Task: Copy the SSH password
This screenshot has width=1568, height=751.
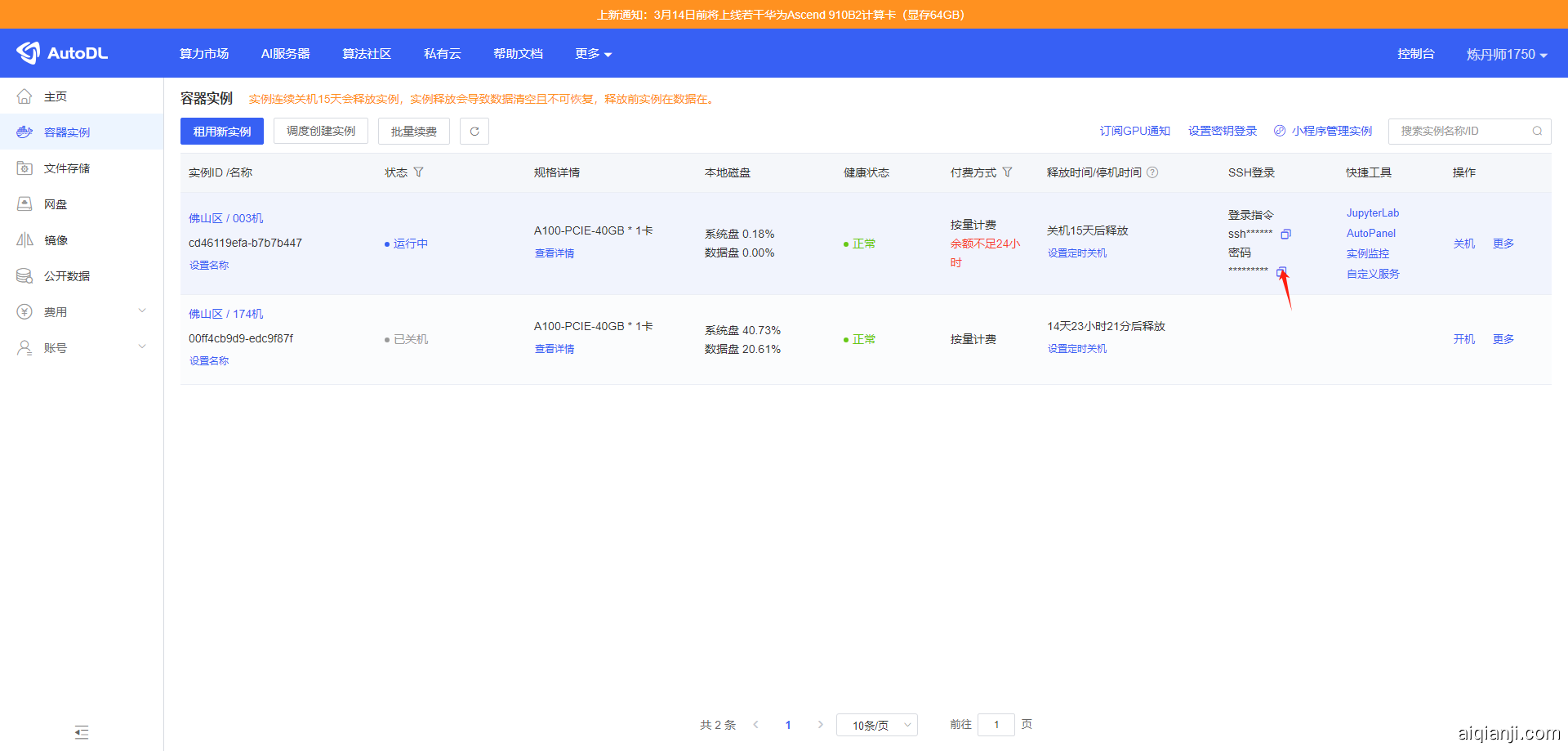Action: tap(1281, 271)
